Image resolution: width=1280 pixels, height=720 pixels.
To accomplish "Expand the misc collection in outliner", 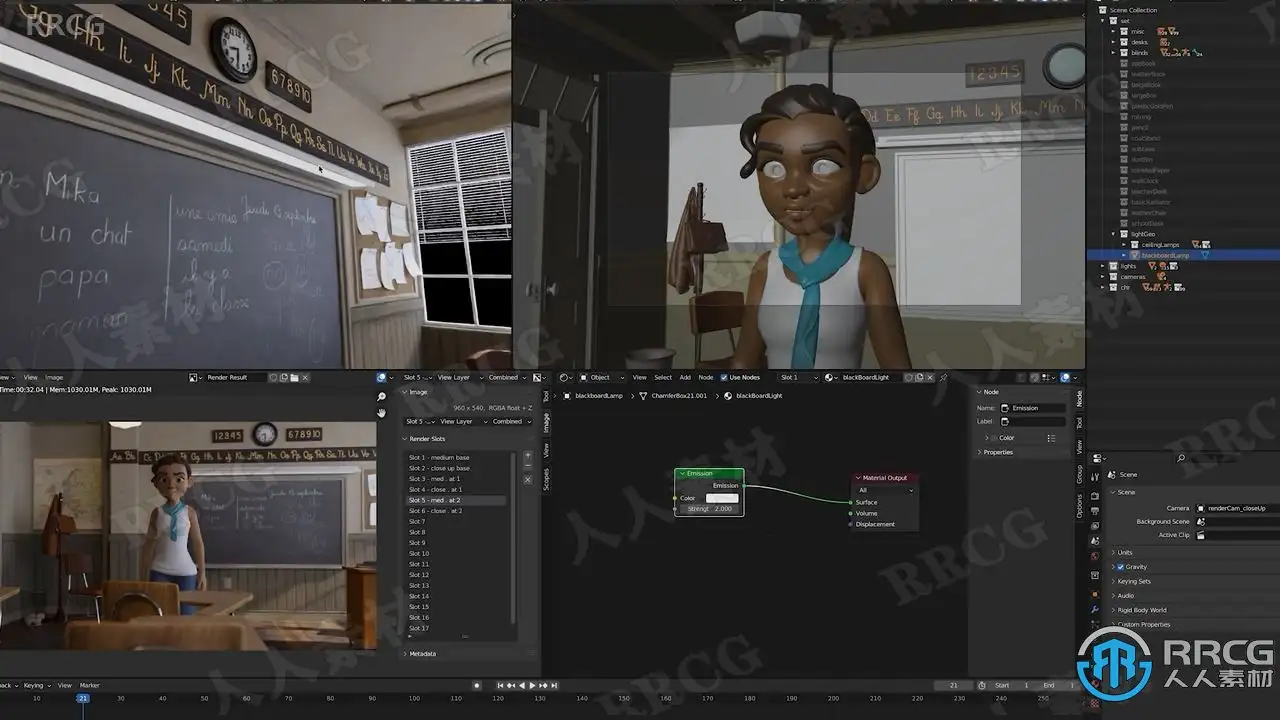I will pos(1113,31).
